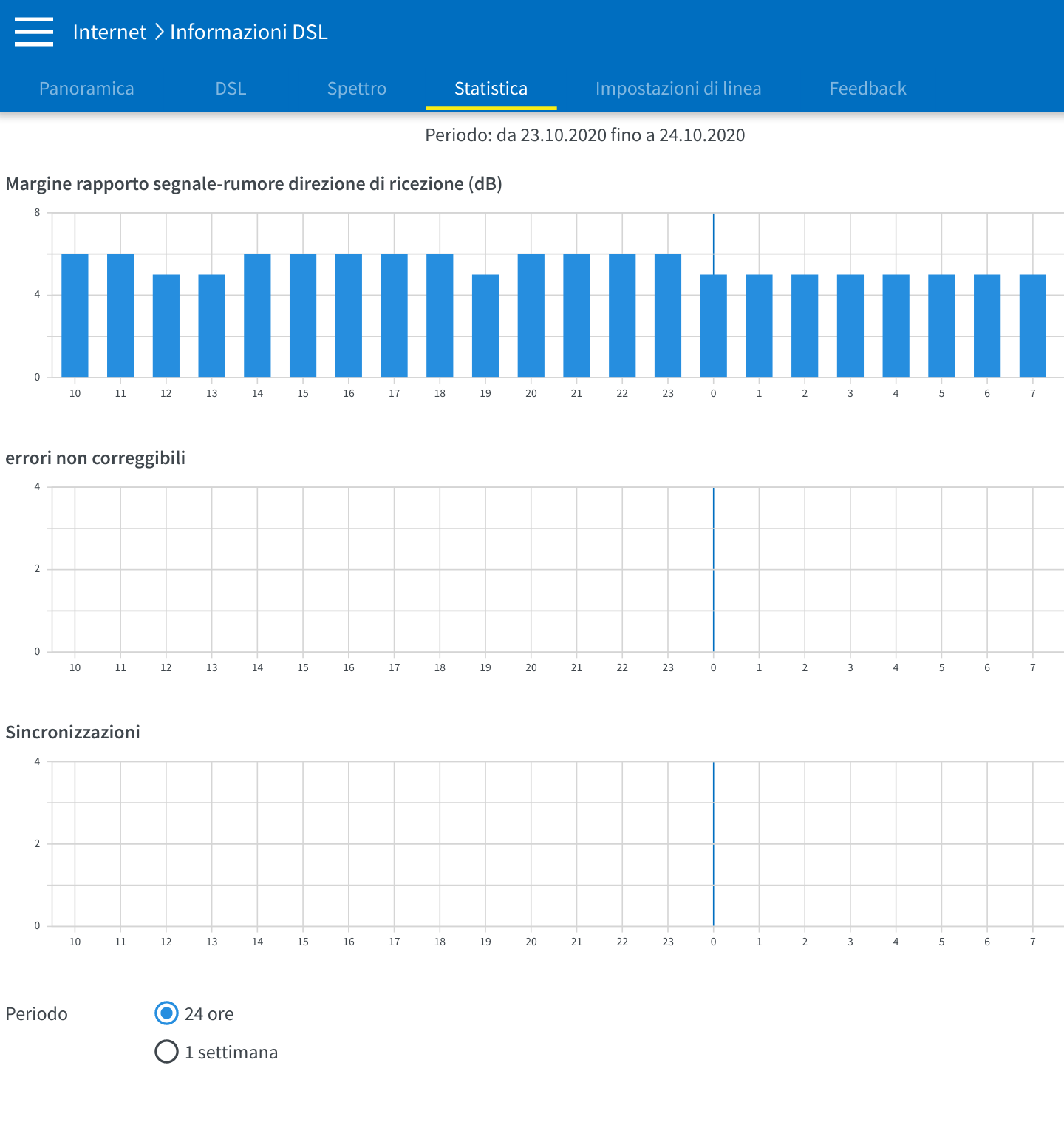Click the Informazioni DSL breadcrumb title
Image resolution: width=1064 pixels, height=1125 pixels.
(248, 32)
